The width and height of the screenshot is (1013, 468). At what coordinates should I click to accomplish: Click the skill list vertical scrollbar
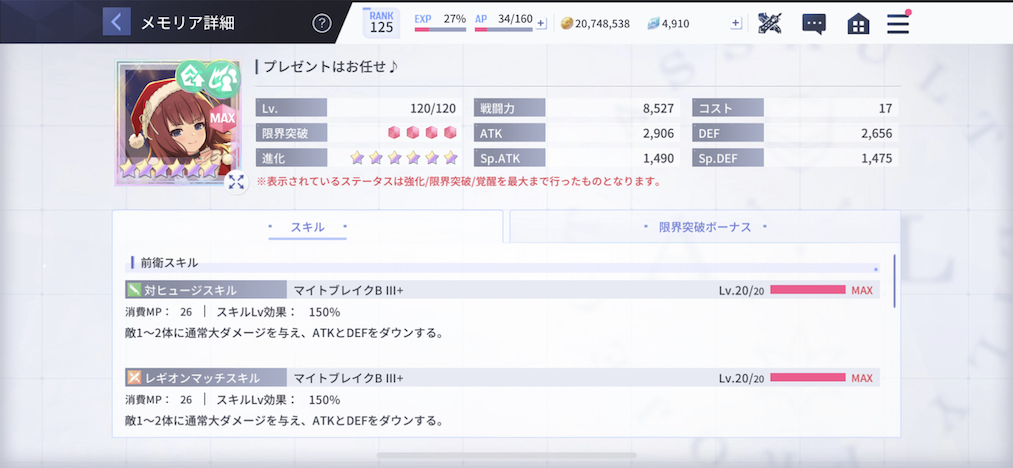click(895, 281)
